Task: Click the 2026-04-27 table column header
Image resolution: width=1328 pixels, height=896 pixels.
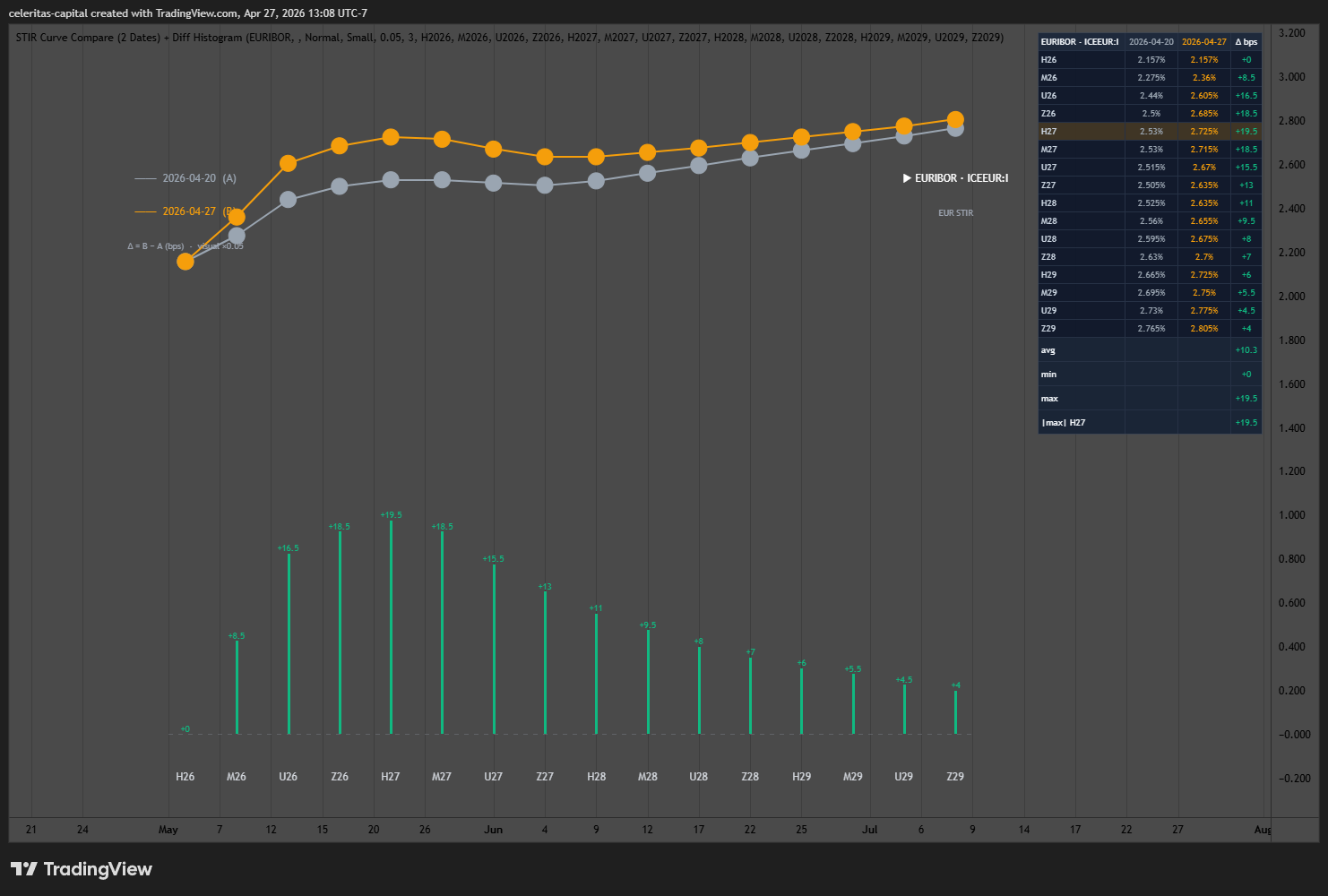Action: click(1204, 42)
